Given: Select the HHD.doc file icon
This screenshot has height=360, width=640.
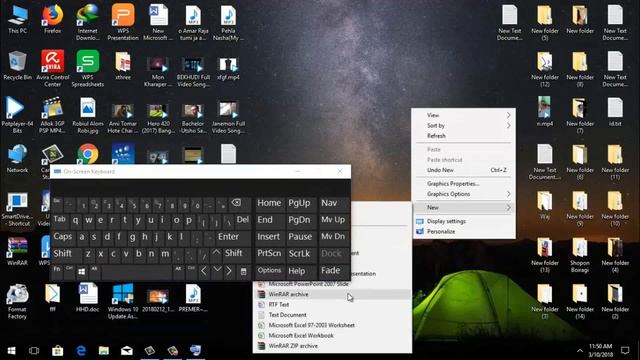Looking at the screenshot, I should tap(87, 298).
